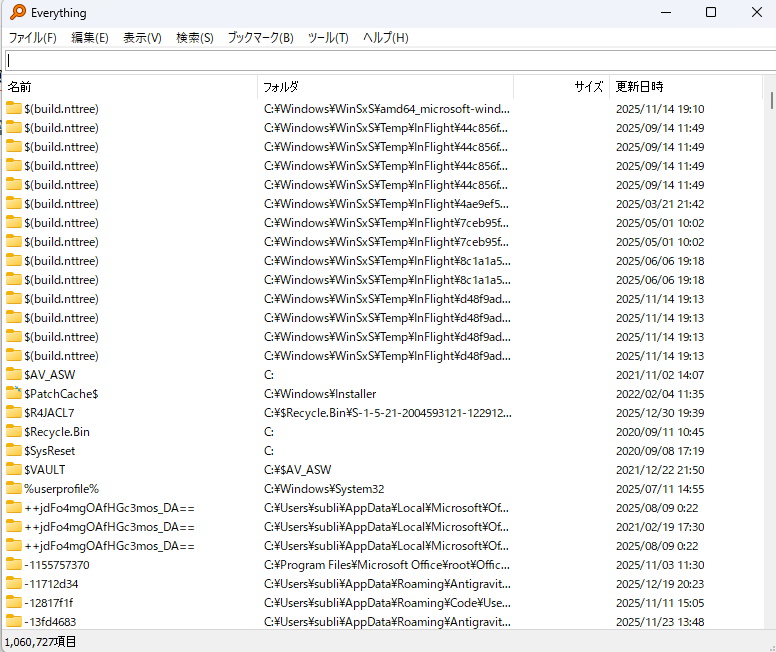776x652 pixels.
Task: Click the $Recycle.Bin folder icon
Action: (14, 431)
